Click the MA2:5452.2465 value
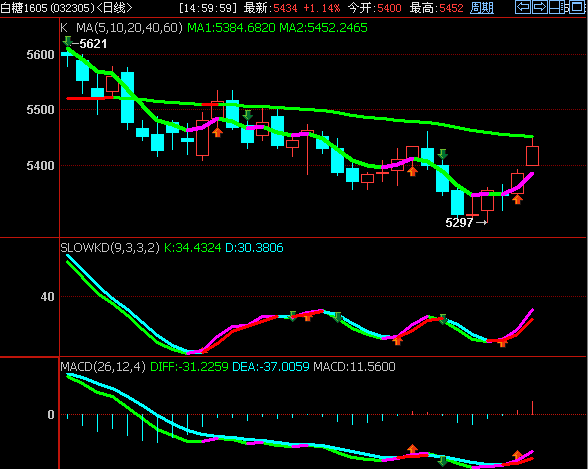The height and width of the screenshot is (469, 588). pyautogui.click(x=324, y=28)
